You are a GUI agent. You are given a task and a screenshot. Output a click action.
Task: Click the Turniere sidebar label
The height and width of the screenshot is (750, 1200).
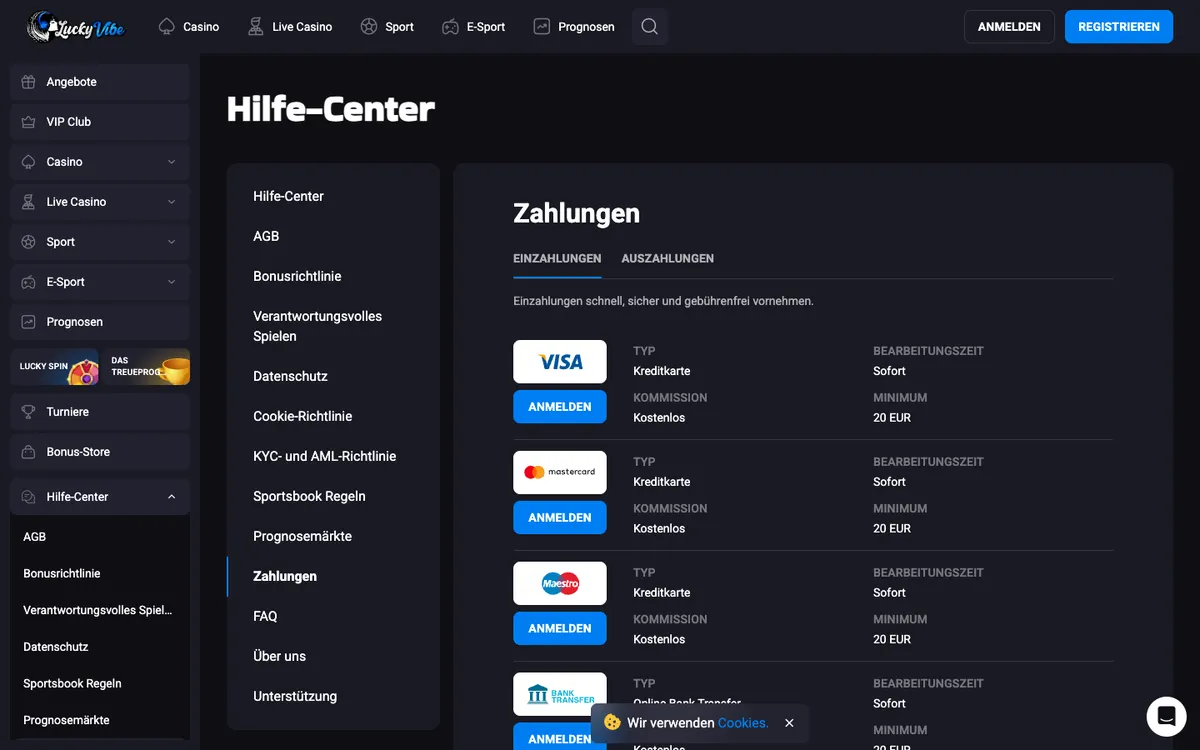[x=68, y=412]
